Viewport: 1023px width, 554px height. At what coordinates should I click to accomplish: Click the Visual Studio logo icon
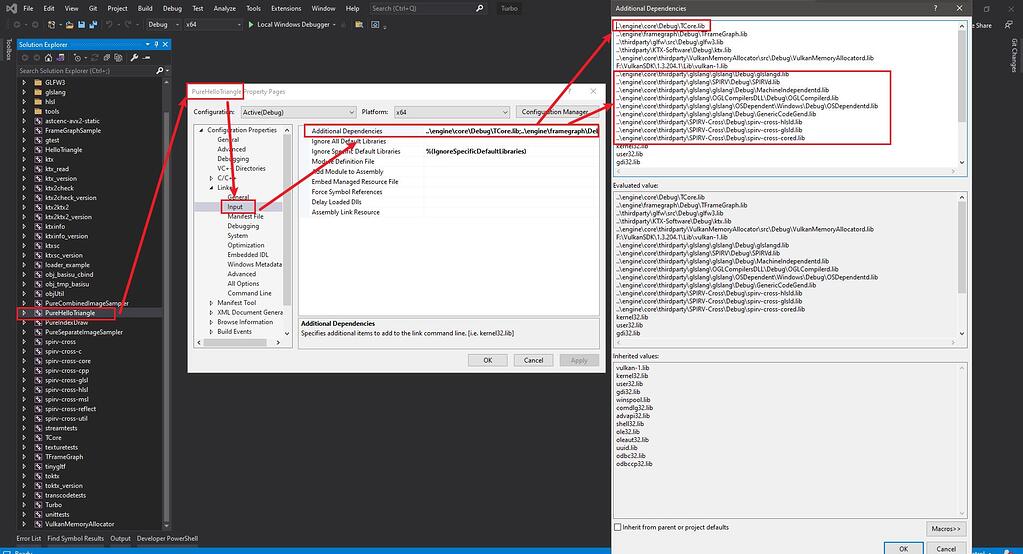point(12,8)
